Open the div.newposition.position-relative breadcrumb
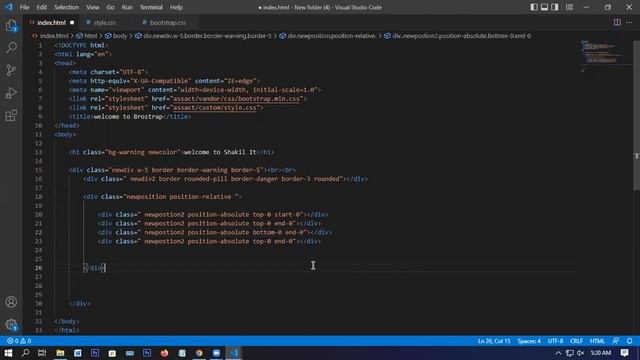 [327, 36]
